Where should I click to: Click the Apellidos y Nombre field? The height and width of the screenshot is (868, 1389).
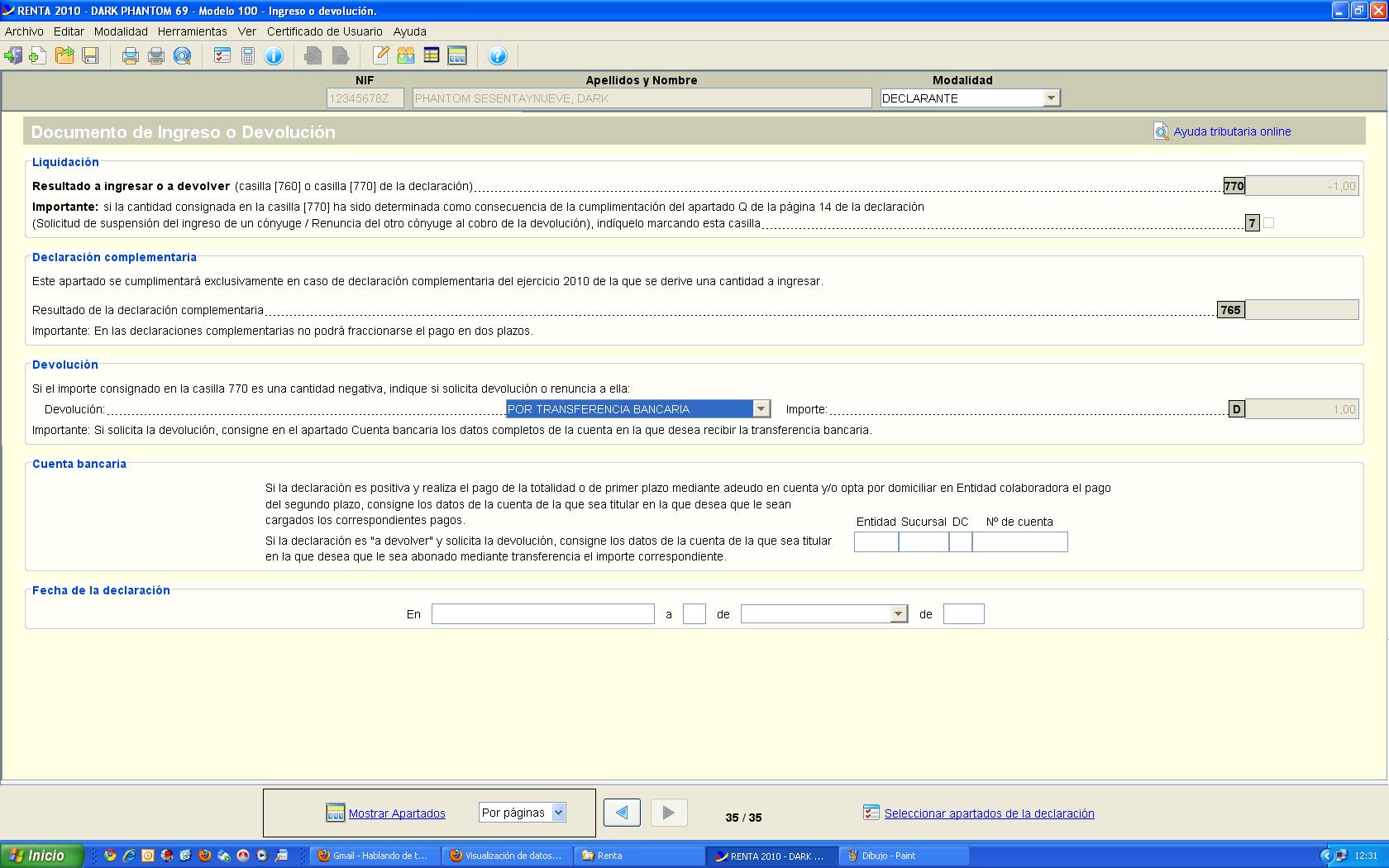pyautogui.click(x=642, y=98)
